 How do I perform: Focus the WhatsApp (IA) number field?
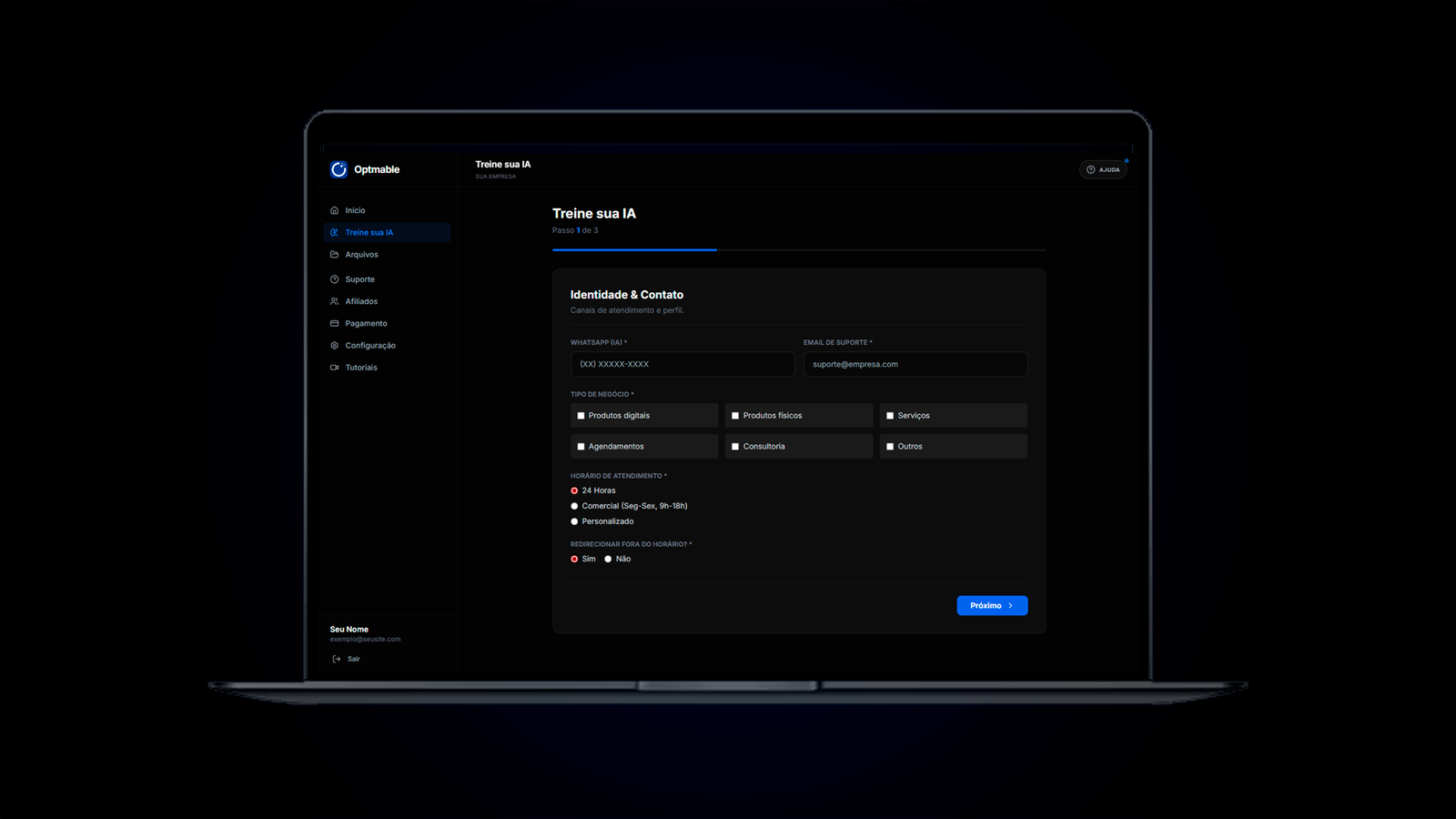682,364
